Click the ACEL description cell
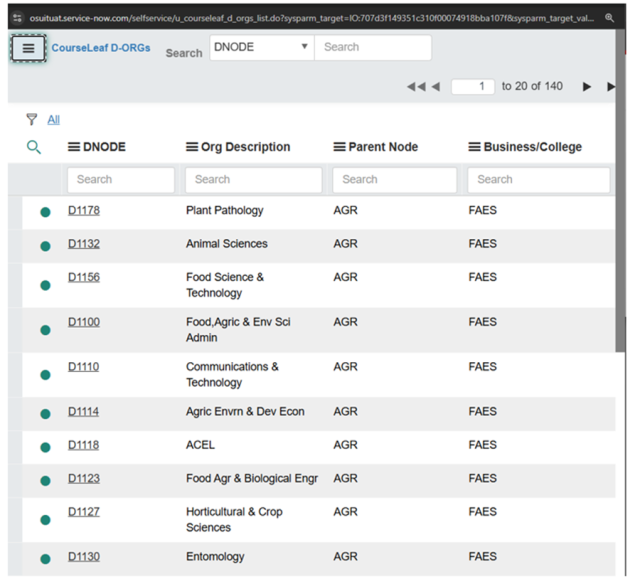The height and width of the screenshot is (584, 640). [x=200, y=445]
